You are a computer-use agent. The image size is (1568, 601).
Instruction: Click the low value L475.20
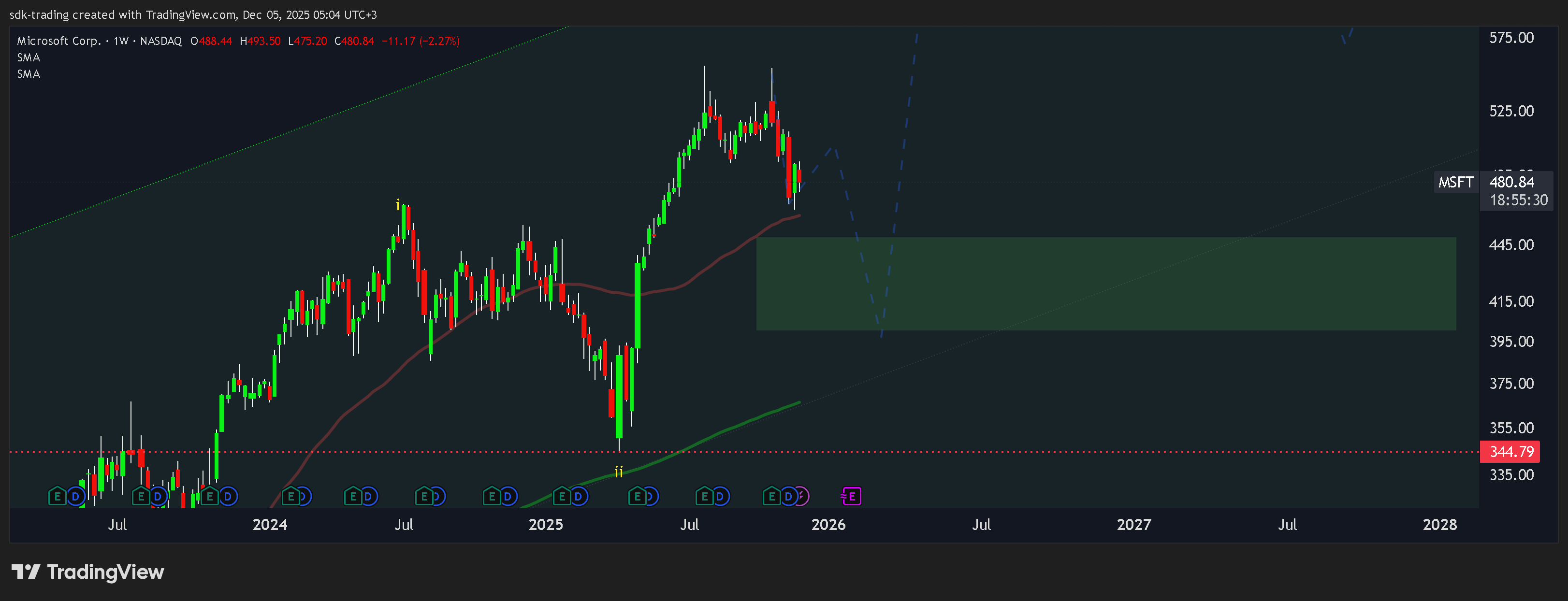307,41
